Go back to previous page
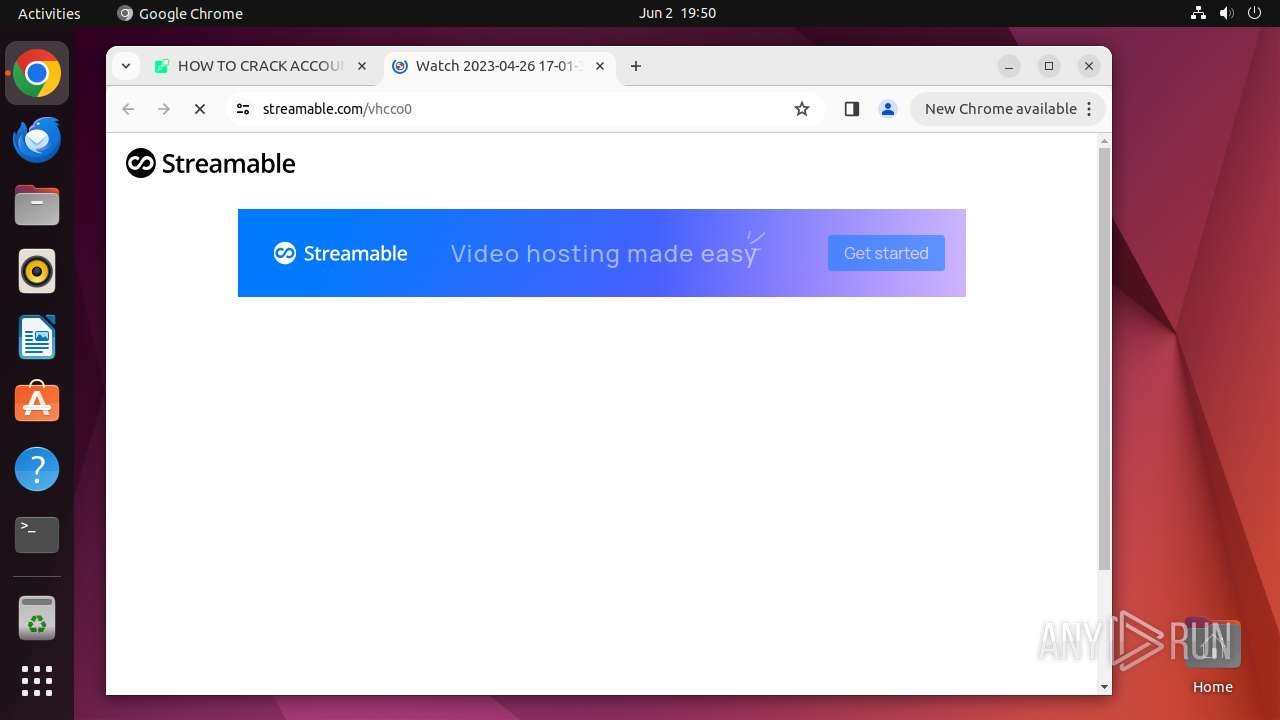The width and height of the screenshot is (1280, 720). [x=128, y=109]
